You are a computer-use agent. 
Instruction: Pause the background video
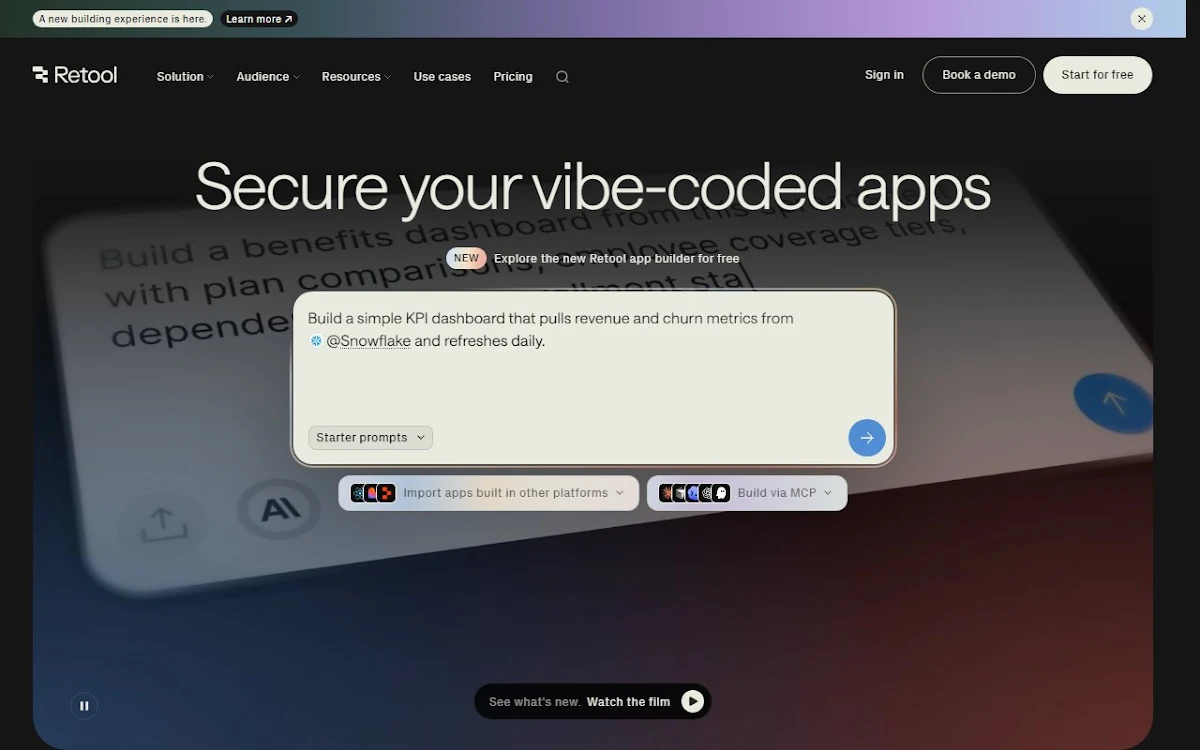pos(84,706)
